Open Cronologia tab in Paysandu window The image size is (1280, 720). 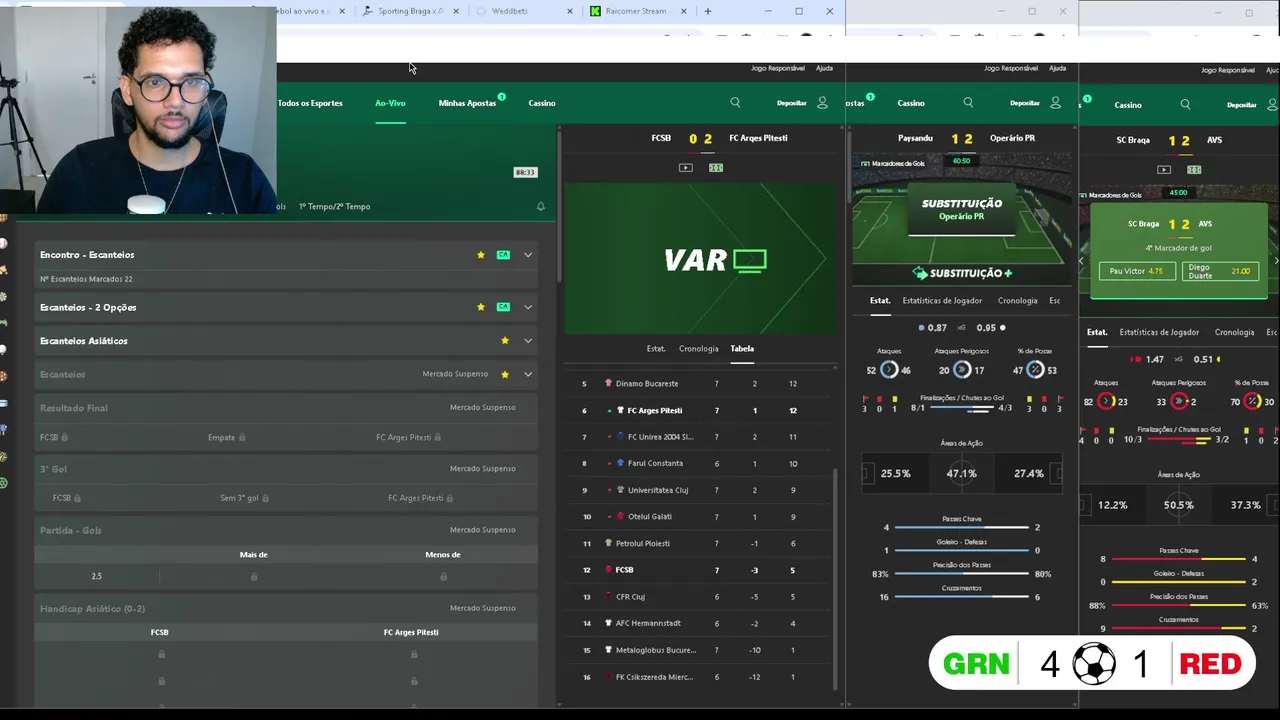[1017, 300]
